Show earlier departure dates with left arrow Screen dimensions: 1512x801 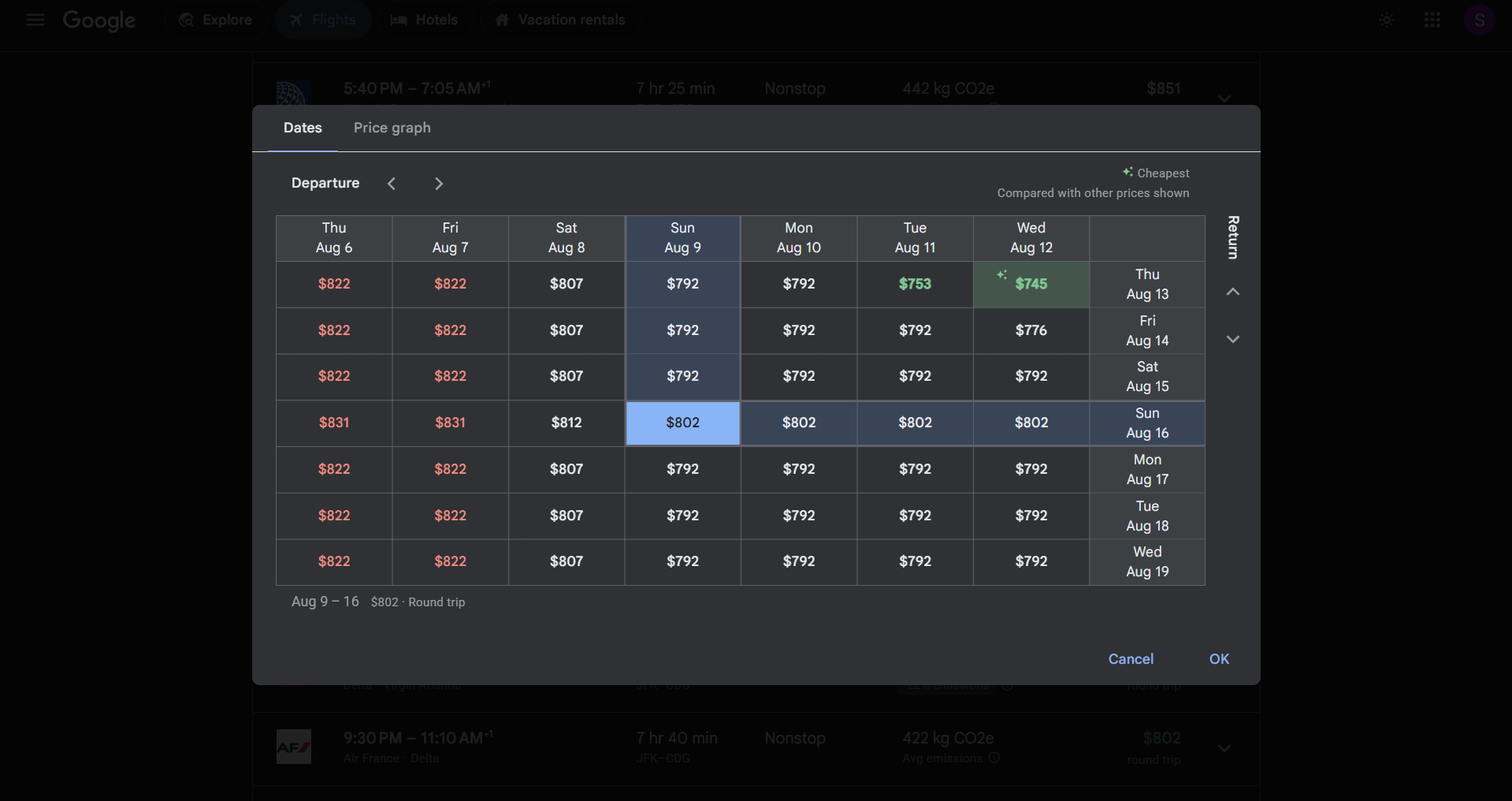click(392, 184)
